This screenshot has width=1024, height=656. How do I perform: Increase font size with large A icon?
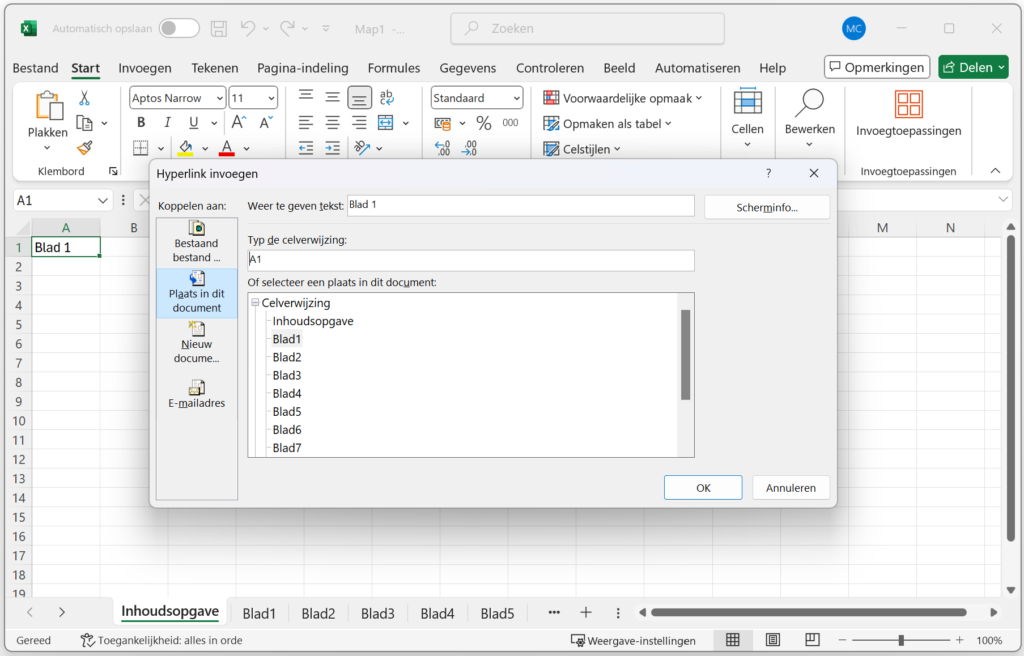[238, 123]
